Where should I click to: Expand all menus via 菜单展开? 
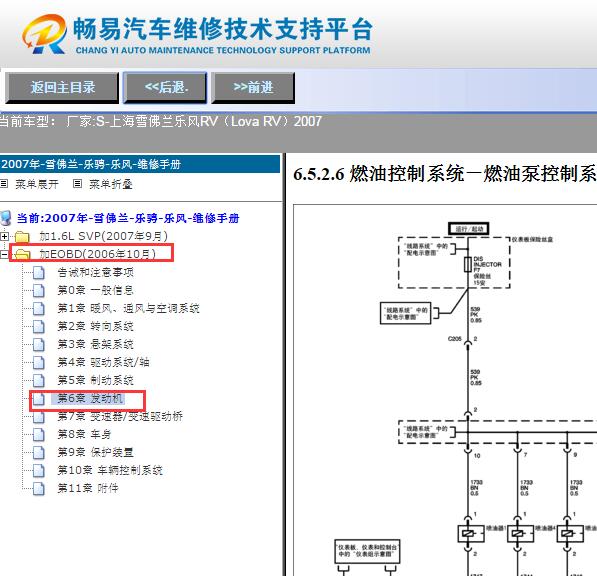coord(37,185)
